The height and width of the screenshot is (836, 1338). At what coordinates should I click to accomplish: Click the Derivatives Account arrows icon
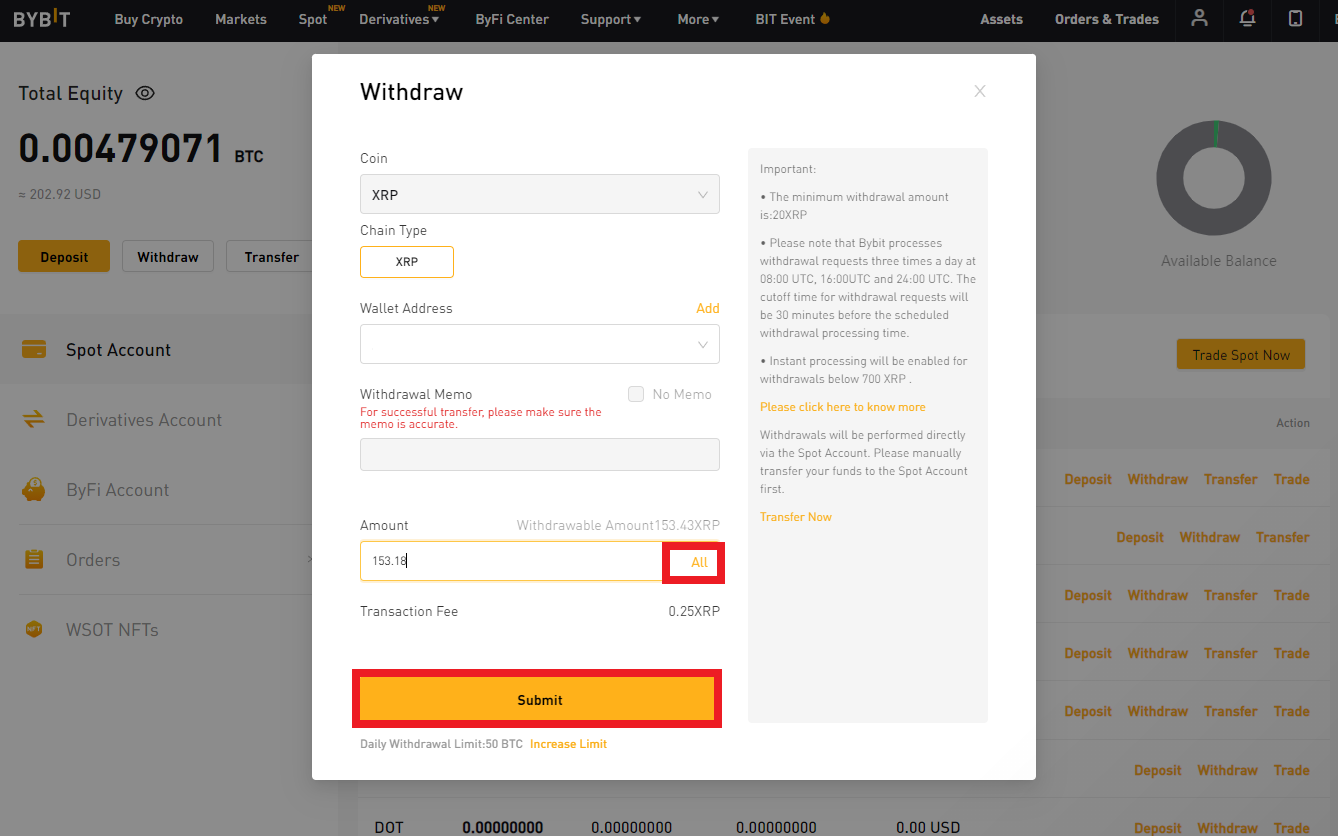34,420
